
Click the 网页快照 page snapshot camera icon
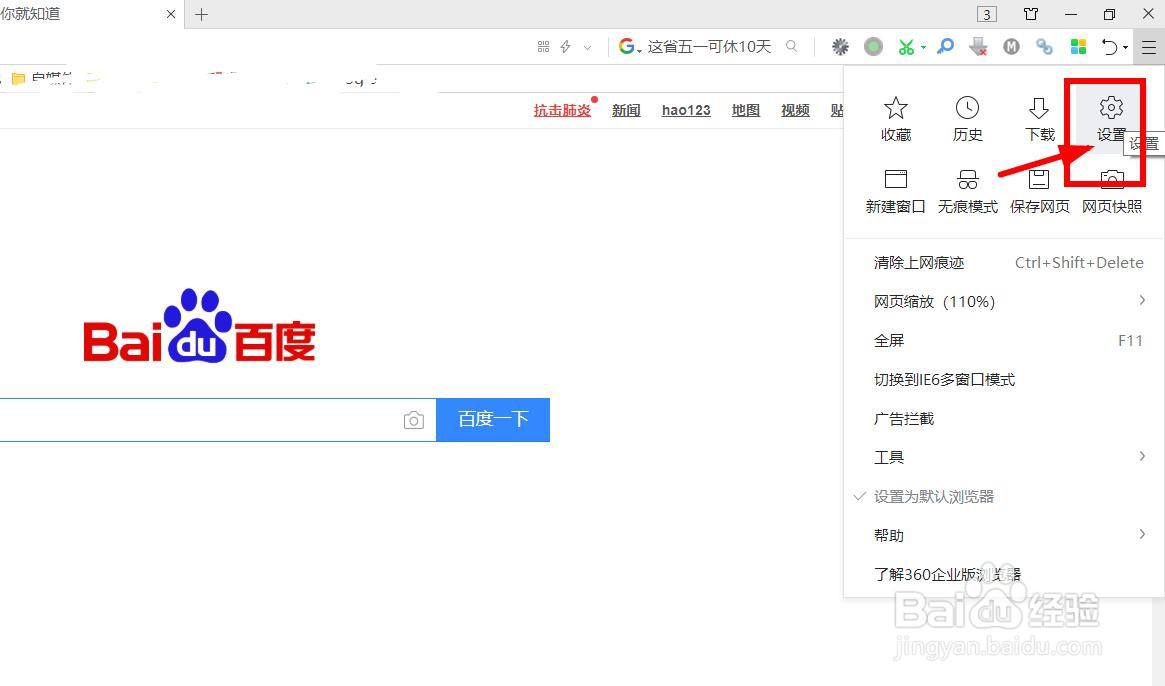(1112, 179)
